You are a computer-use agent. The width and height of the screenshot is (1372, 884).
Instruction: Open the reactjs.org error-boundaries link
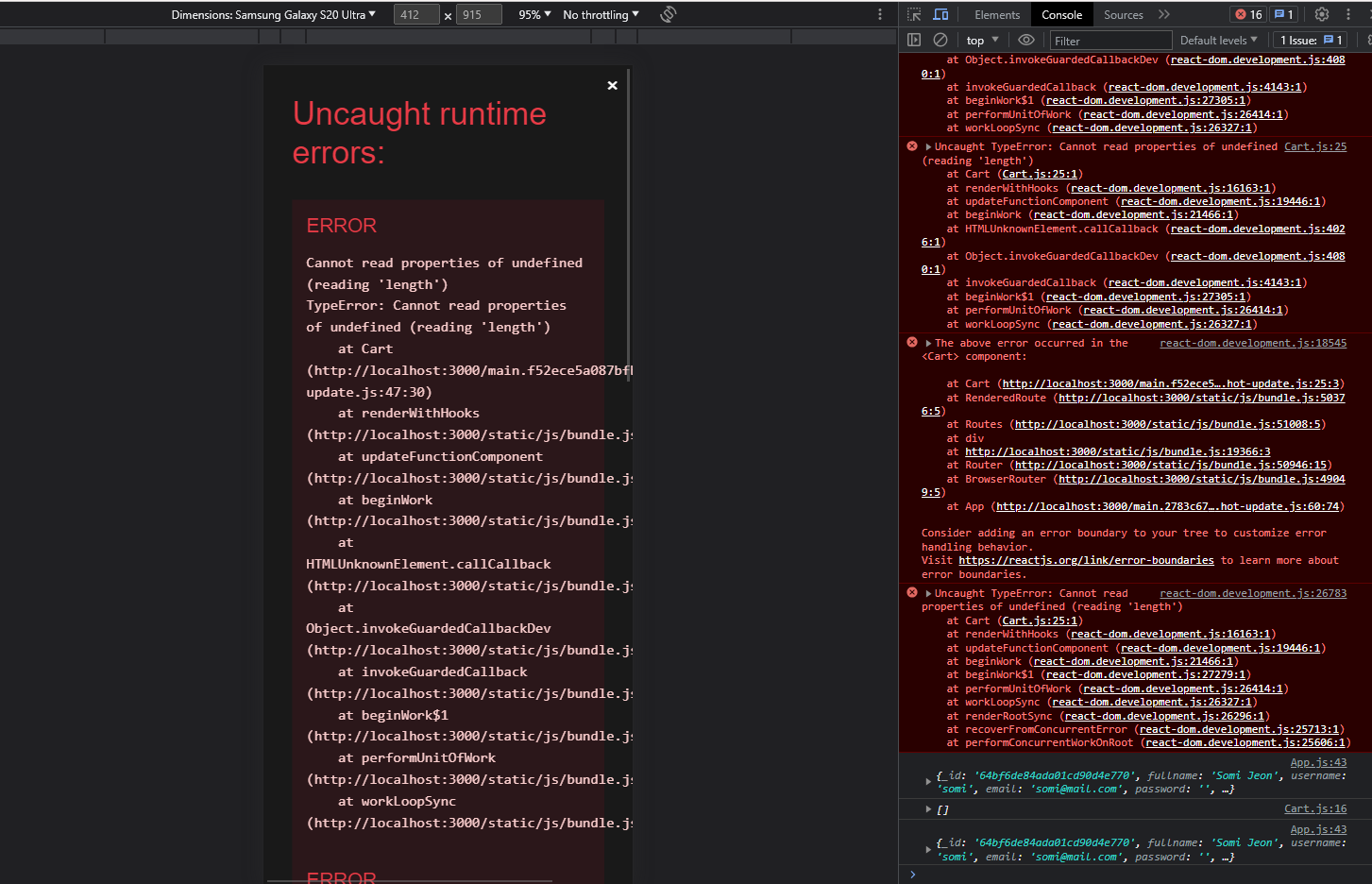[x=1086, y=560]
